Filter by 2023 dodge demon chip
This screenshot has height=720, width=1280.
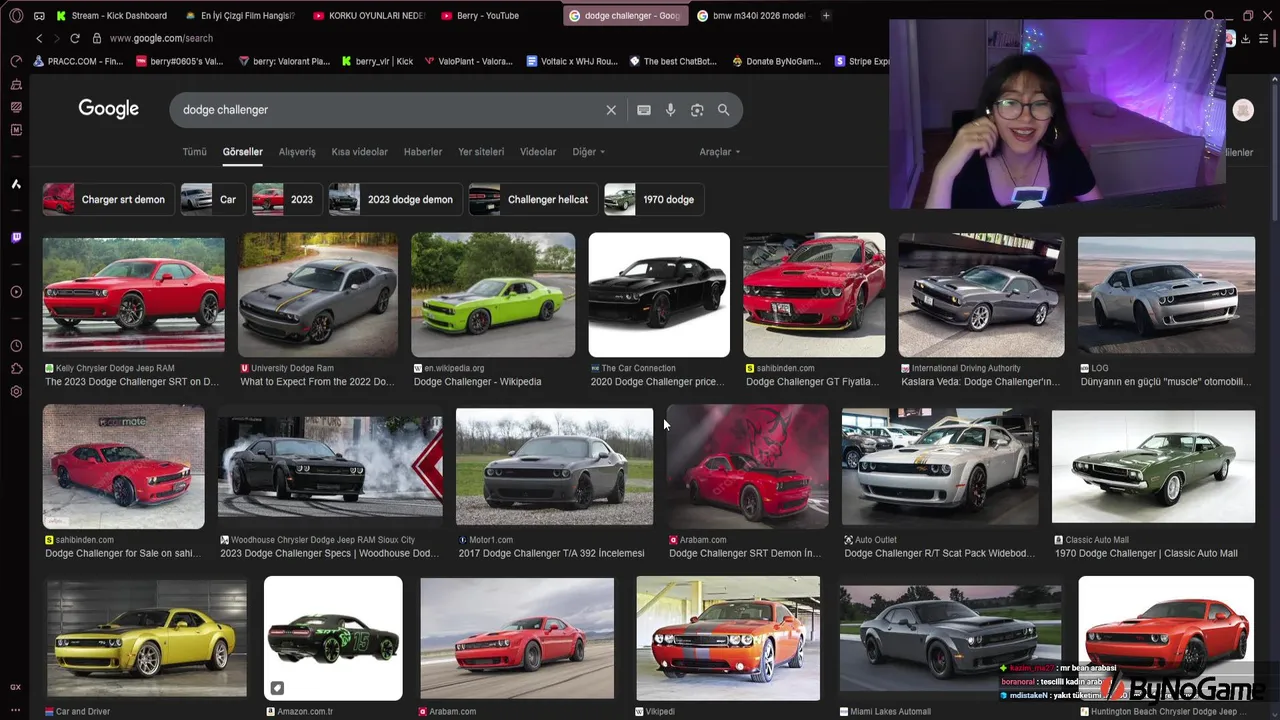(x=396, y=199)
